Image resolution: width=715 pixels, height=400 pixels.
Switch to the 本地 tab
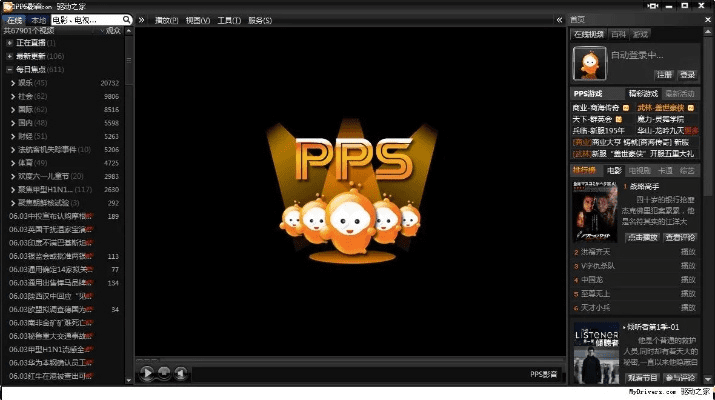(39, 20)
